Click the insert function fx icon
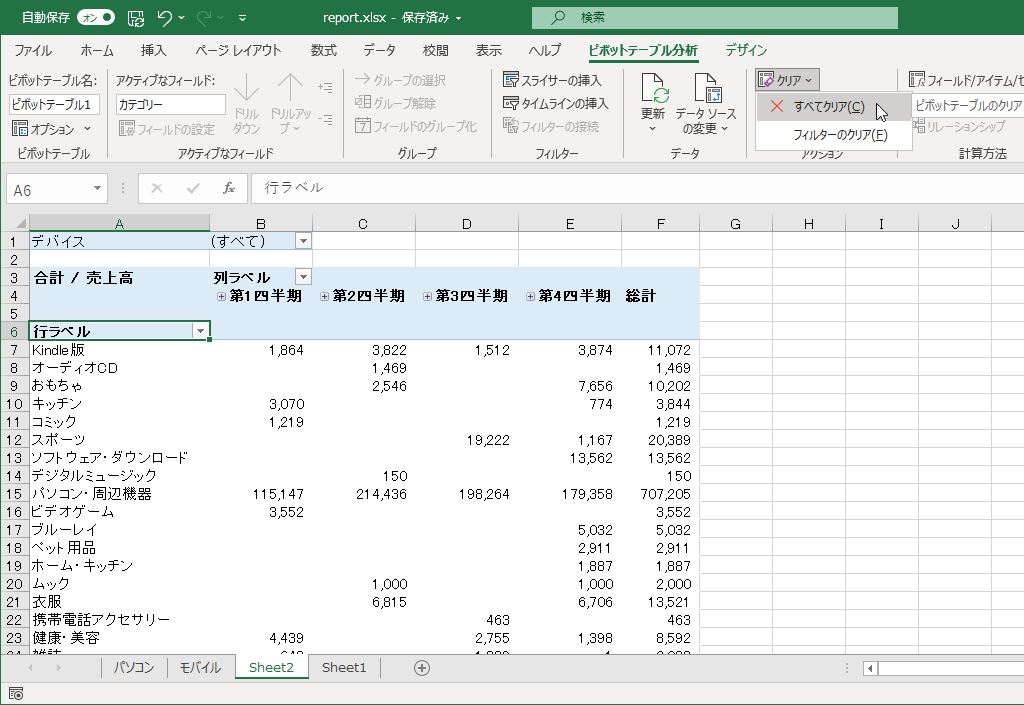This screenshot has height=705, width=1024. pyautogui.click(x=229, y=188)
